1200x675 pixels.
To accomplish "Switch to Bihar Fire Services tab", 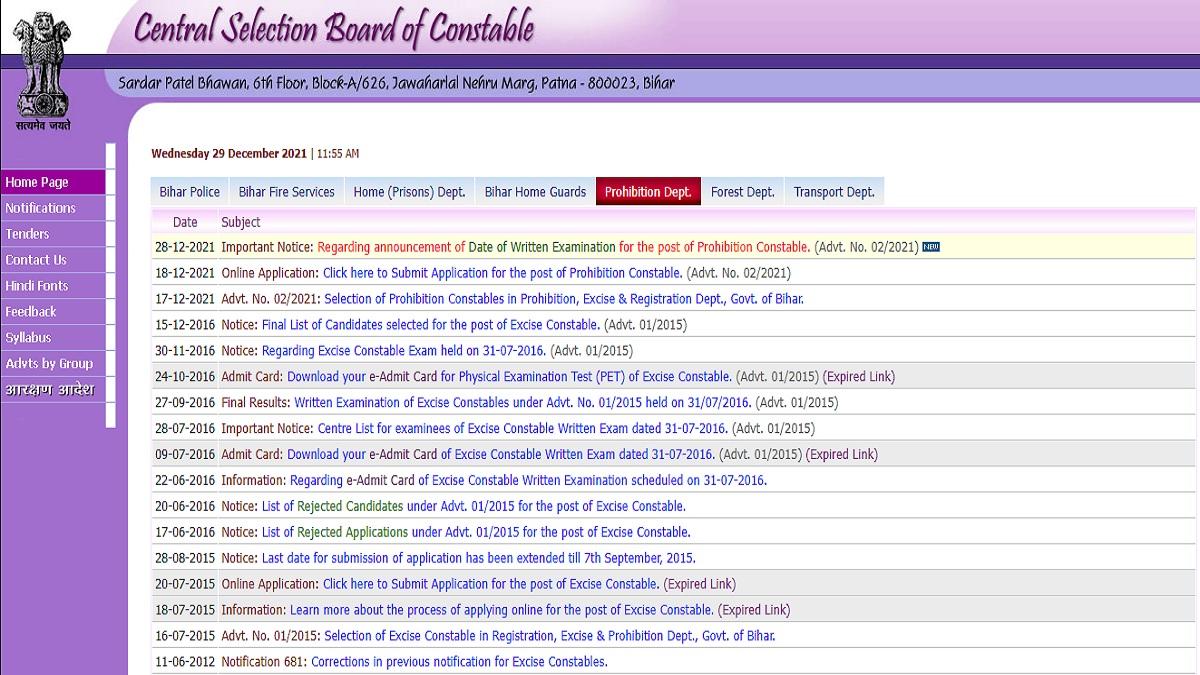I will pyautogui.click(x=286, y=192).
